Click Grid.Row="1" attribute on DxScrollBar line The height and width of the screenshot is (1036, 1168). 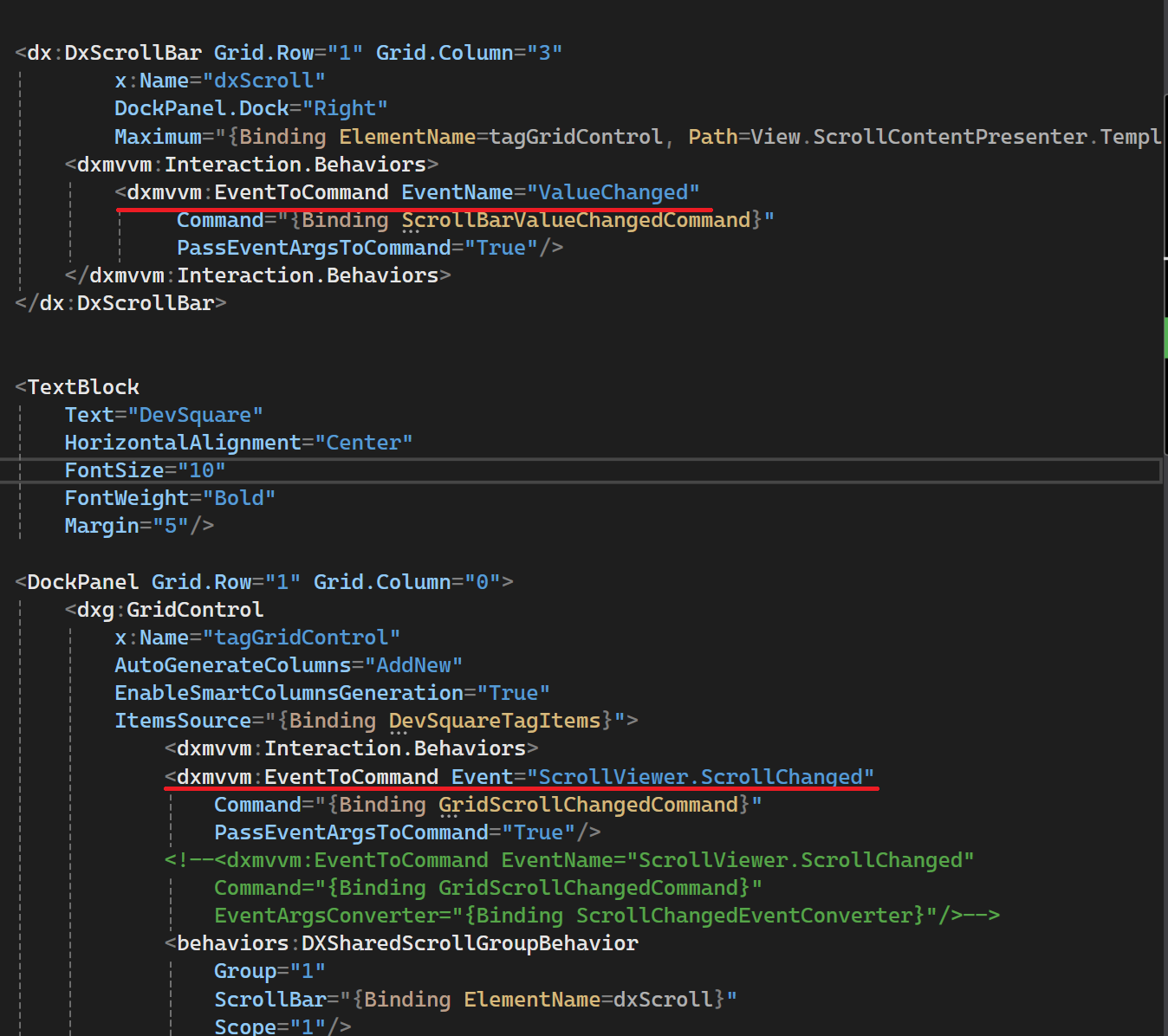[x=289, y=53]
